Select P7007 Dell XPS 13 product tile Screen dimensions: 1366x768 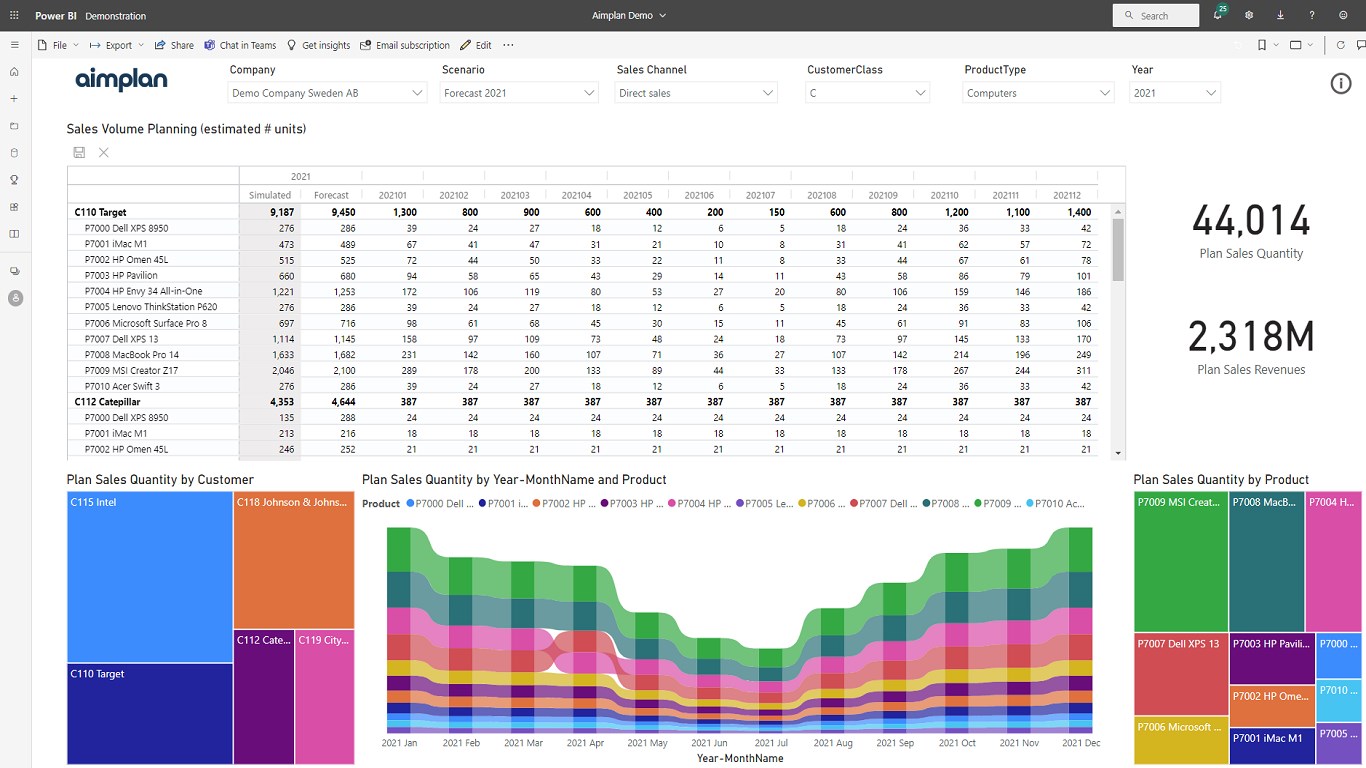pos(1181,674)
